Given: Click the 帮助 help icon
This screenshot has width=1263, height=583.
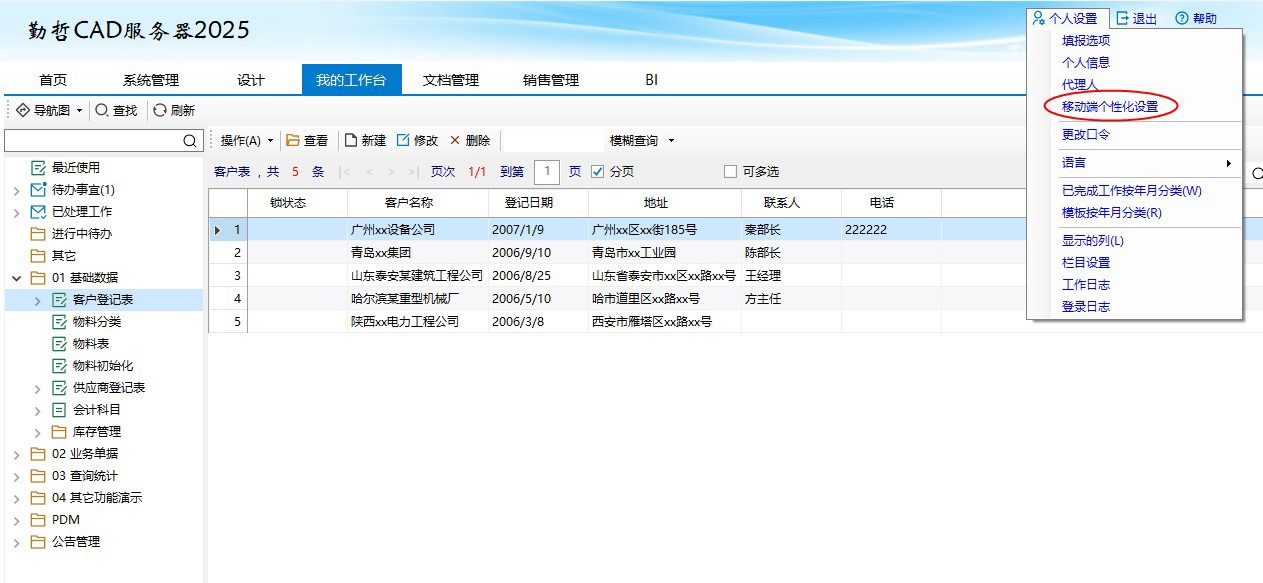Looking at the screenshot, I should pos(1182,18).
